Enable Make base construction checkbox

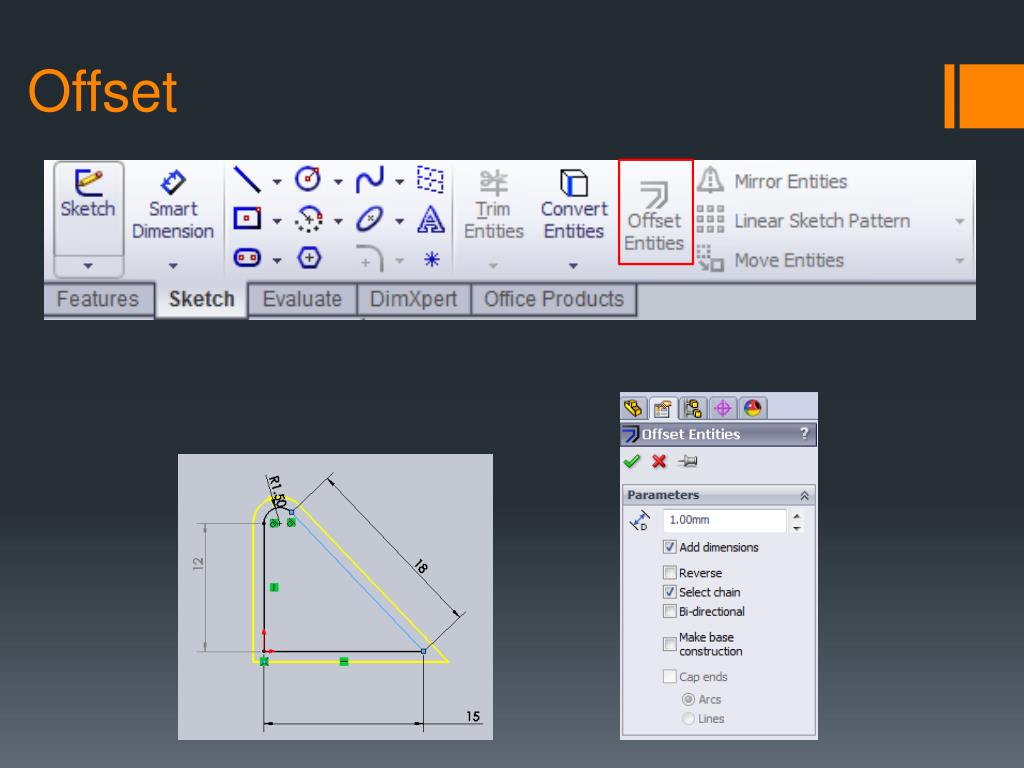click(x=669, y=644)
